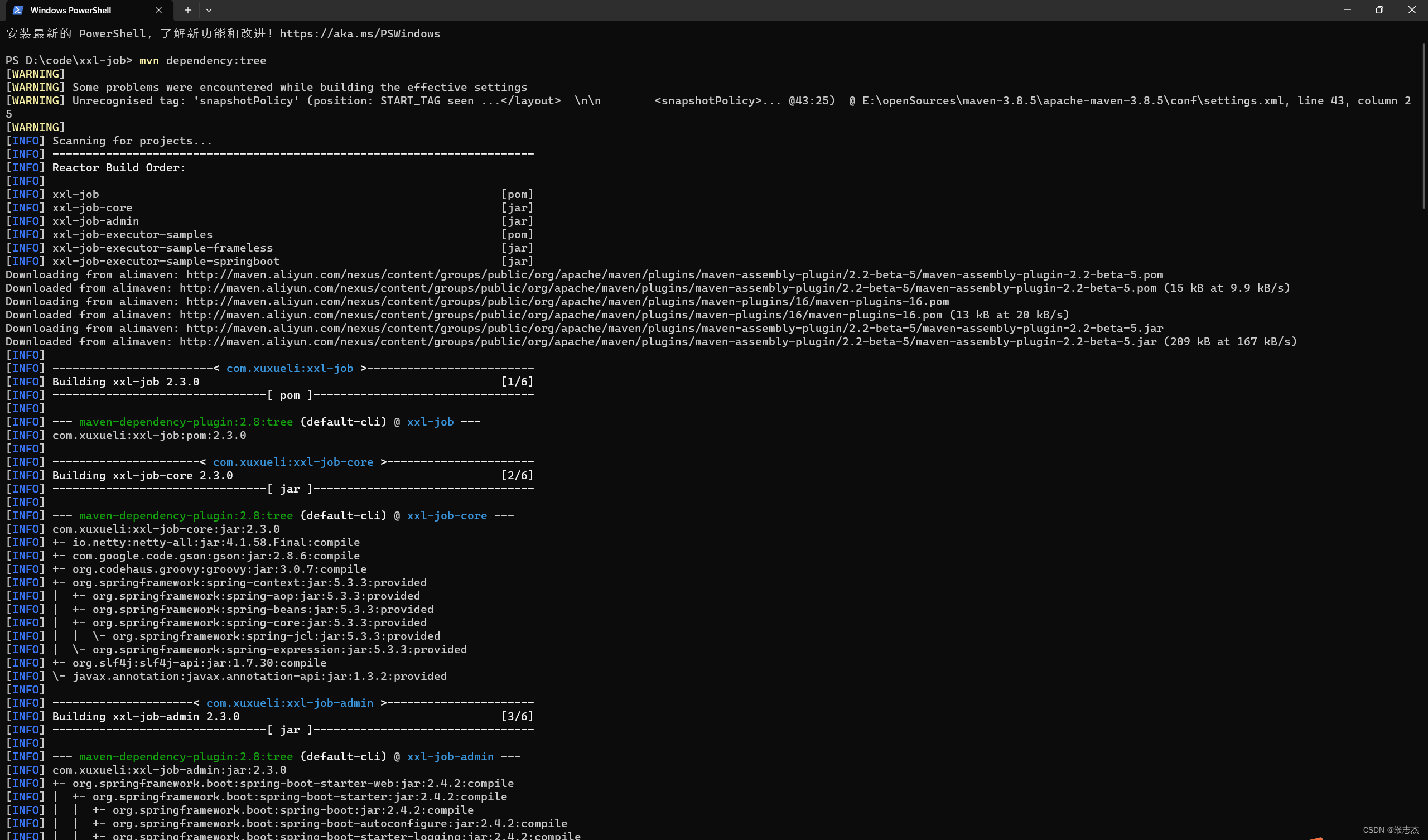Open a new terminal tab with plus
The image size is (1428, 840).
[x=187, y=10]
